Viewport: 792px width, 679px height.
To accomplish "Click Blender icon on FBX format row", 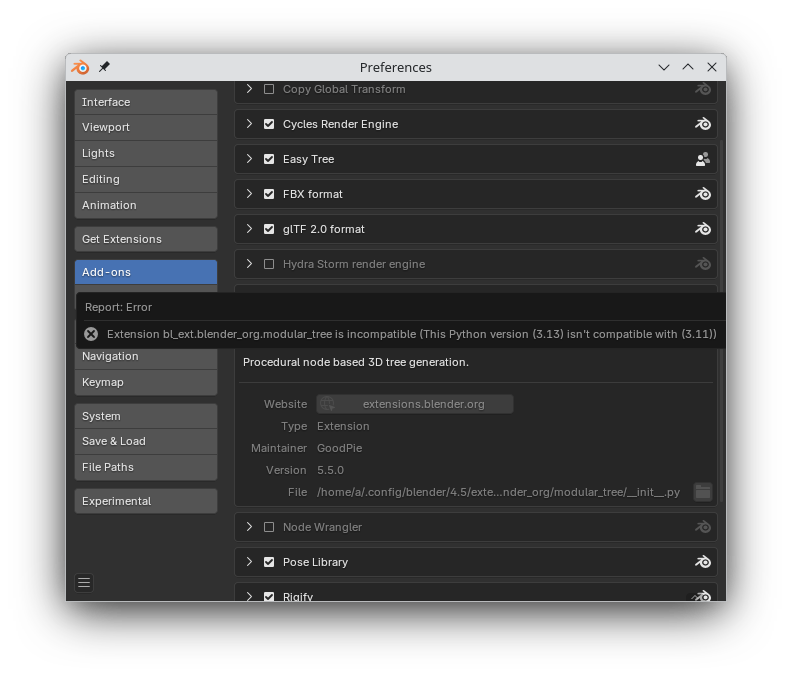I will coord(703,194).
